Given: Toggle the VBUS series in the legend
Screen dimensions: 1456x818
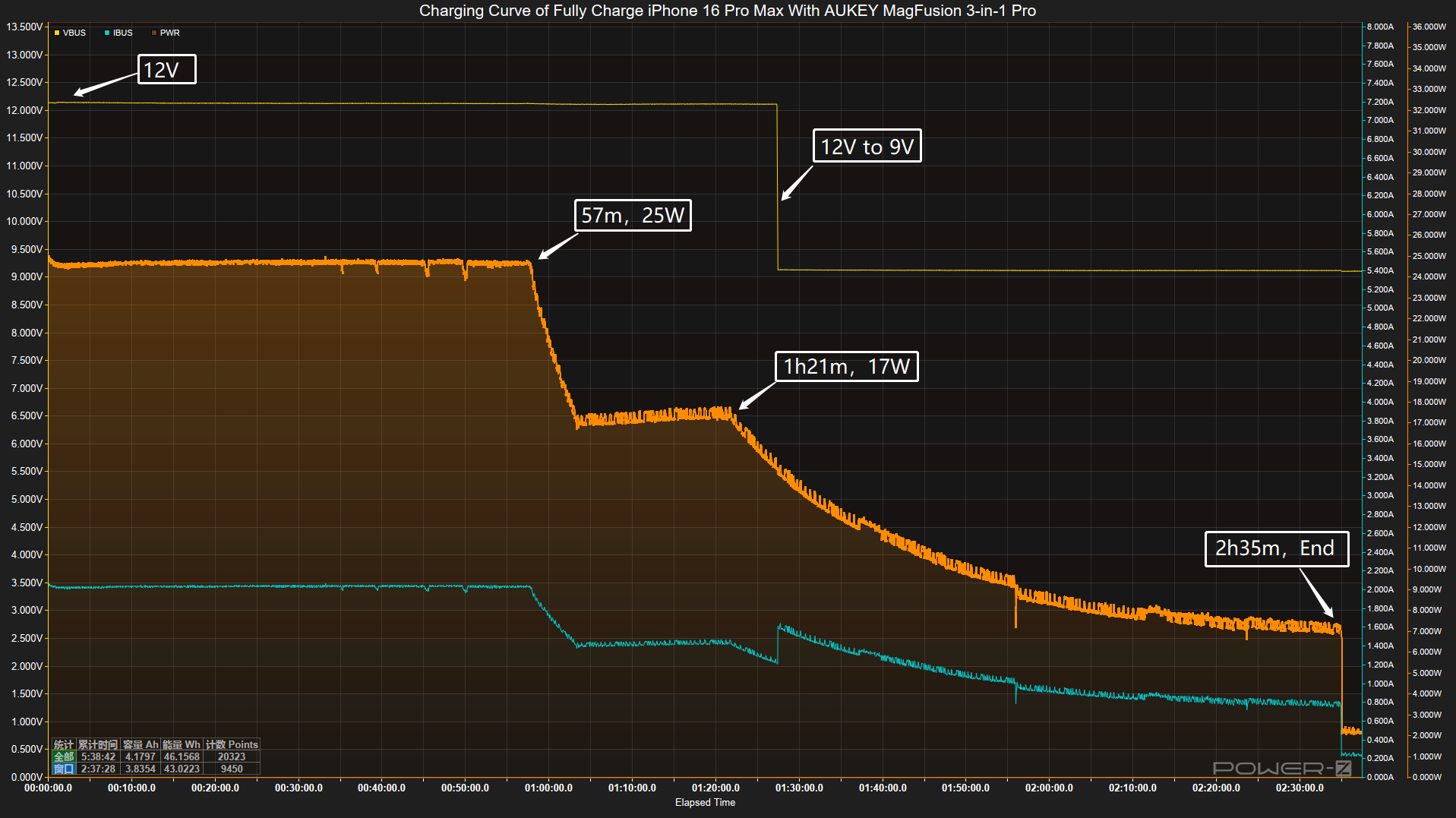Looking at the screenshot, I should pyautogui.click(x=70, y=33).
